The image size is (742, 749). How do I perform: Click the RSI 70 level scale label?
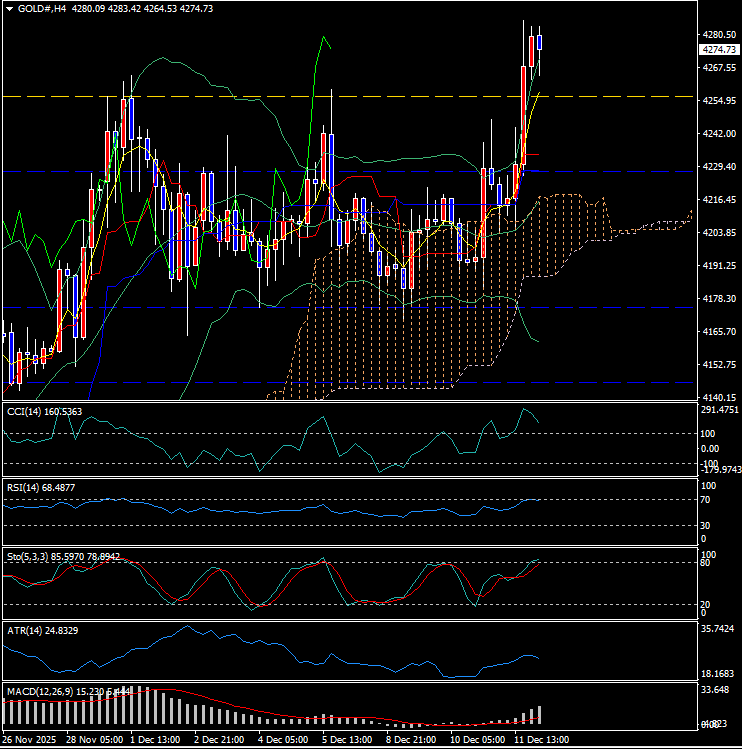pos(707,499)
